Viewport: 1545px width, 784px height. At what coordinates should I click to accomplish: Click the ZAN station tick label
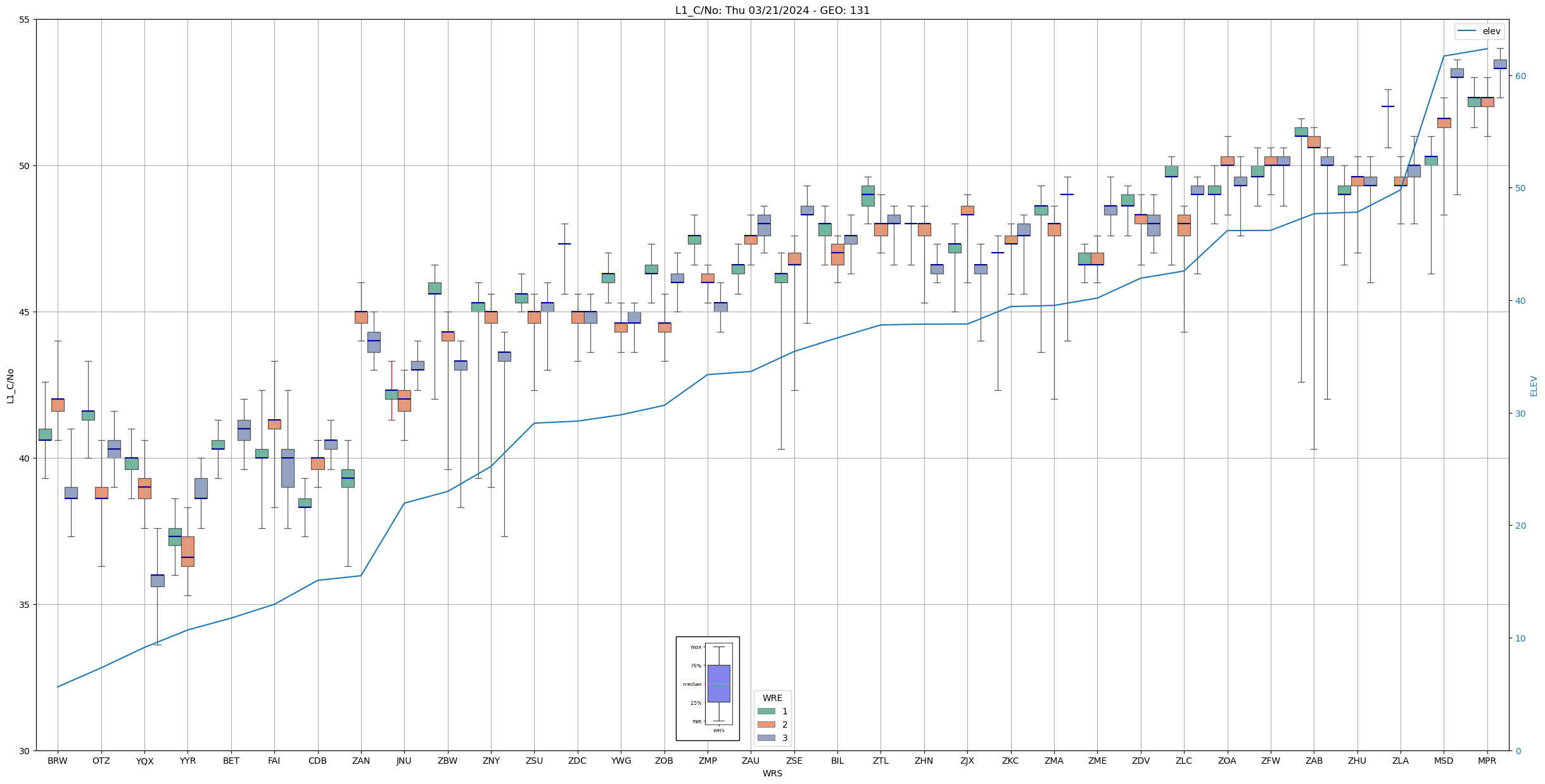coord(361,761)
